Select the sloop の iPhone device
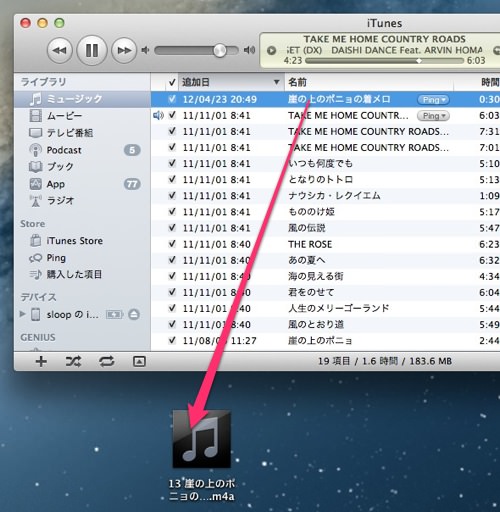500x512 pixels. (x=72, y=314)
